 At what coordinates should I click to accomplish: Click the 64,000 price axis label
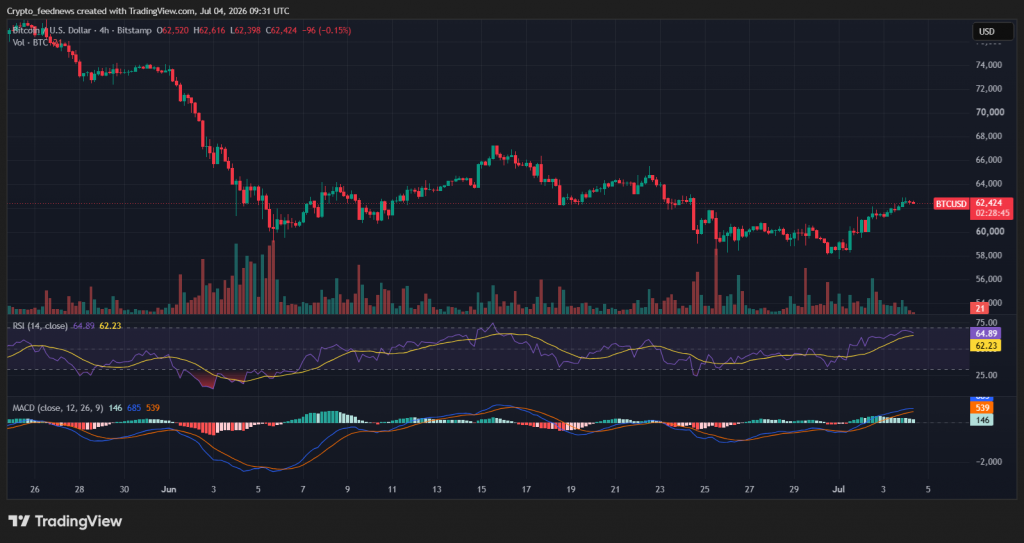[x=990, y=184]
